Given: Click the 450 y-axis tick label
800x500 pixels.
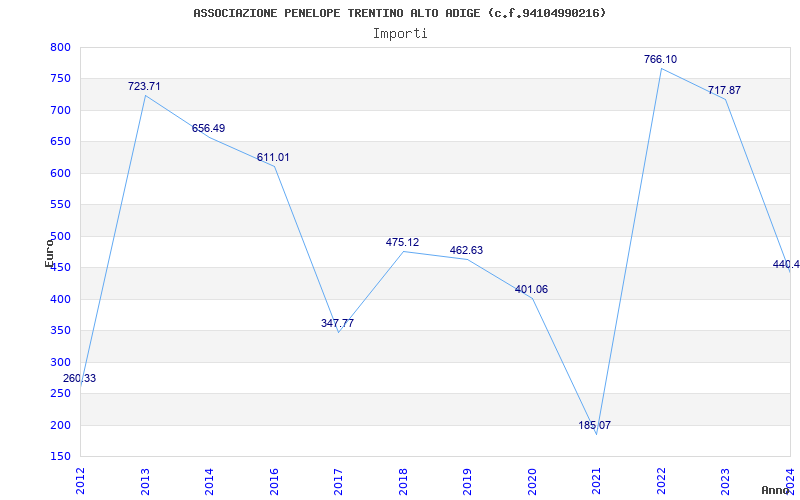Looking at the screenshot, I should [x=60, y=268].
